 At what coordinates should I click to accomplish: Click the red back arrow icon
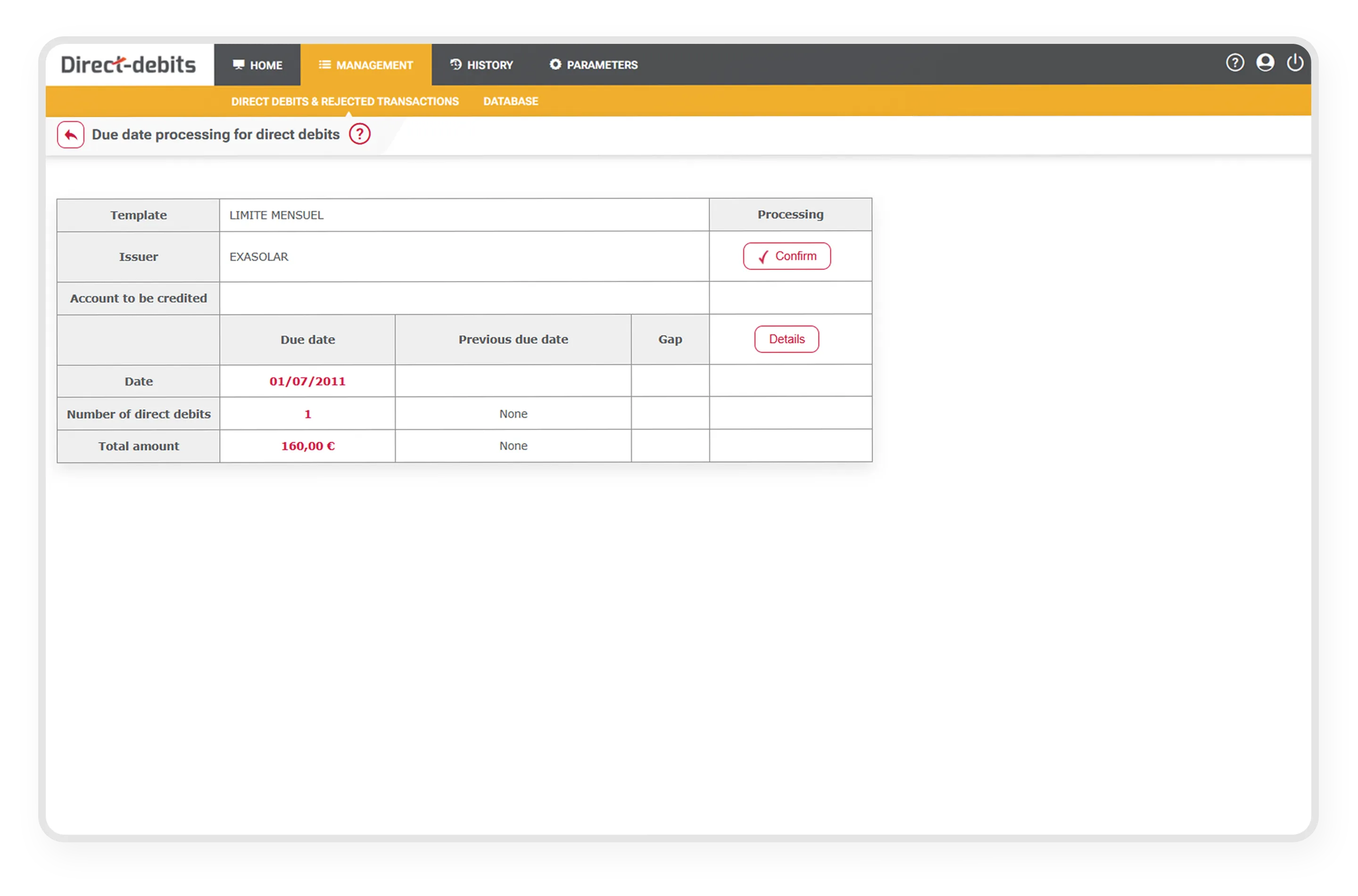tap(70, 135)
